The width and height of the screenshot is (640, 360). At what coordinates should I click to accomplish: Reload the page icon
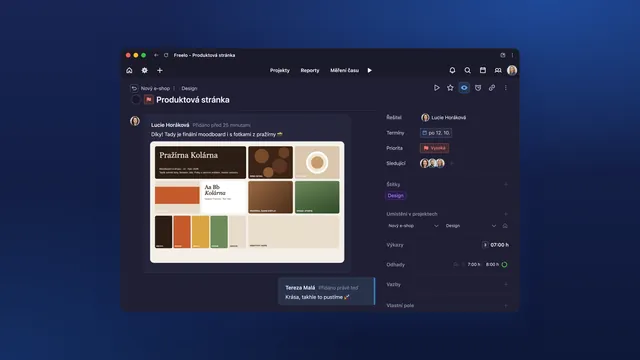[166, 55]
